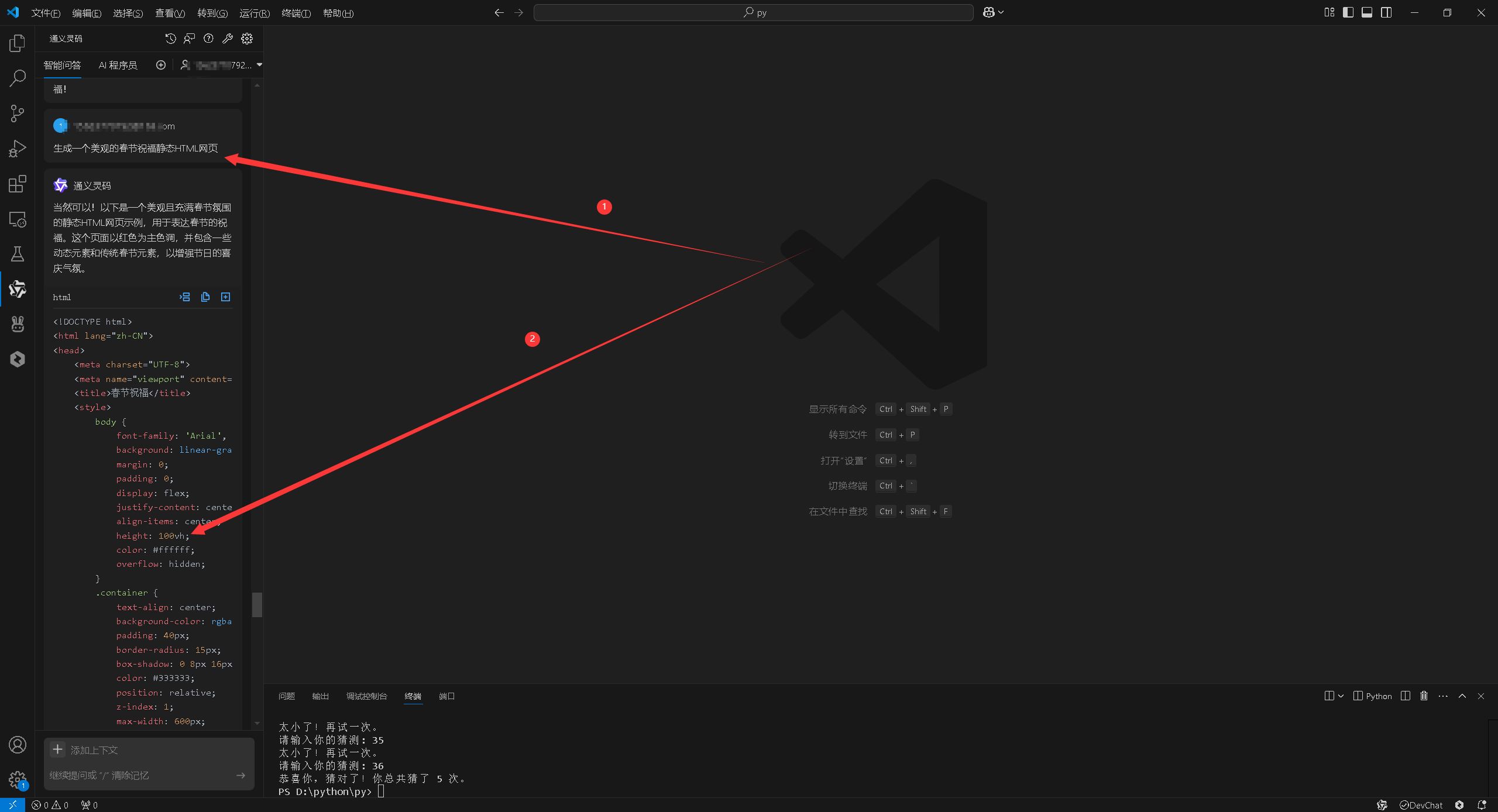Open Tongyi Lingma settings gear
Screen dimensions: 1498x812
247,39
